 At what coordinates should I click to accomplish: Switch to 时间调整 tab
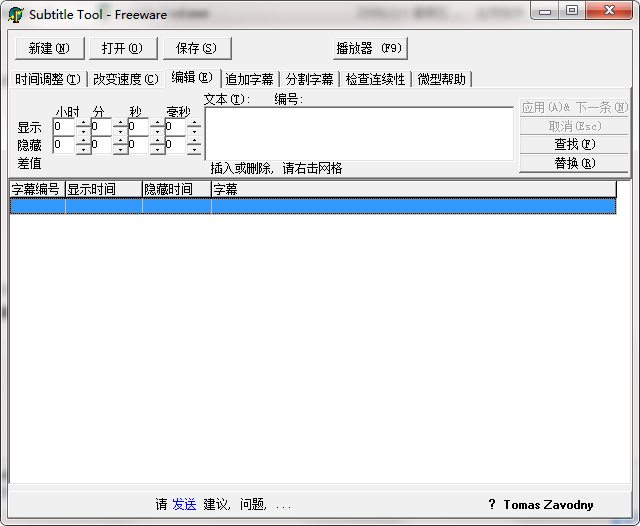click(48, 79)
